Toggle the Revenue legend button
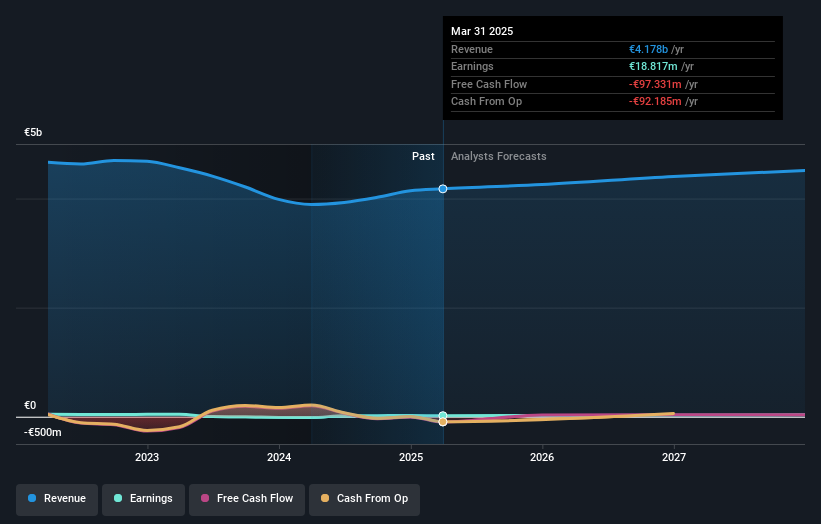This screenshot has width=821, height=524. click(57, 499)
